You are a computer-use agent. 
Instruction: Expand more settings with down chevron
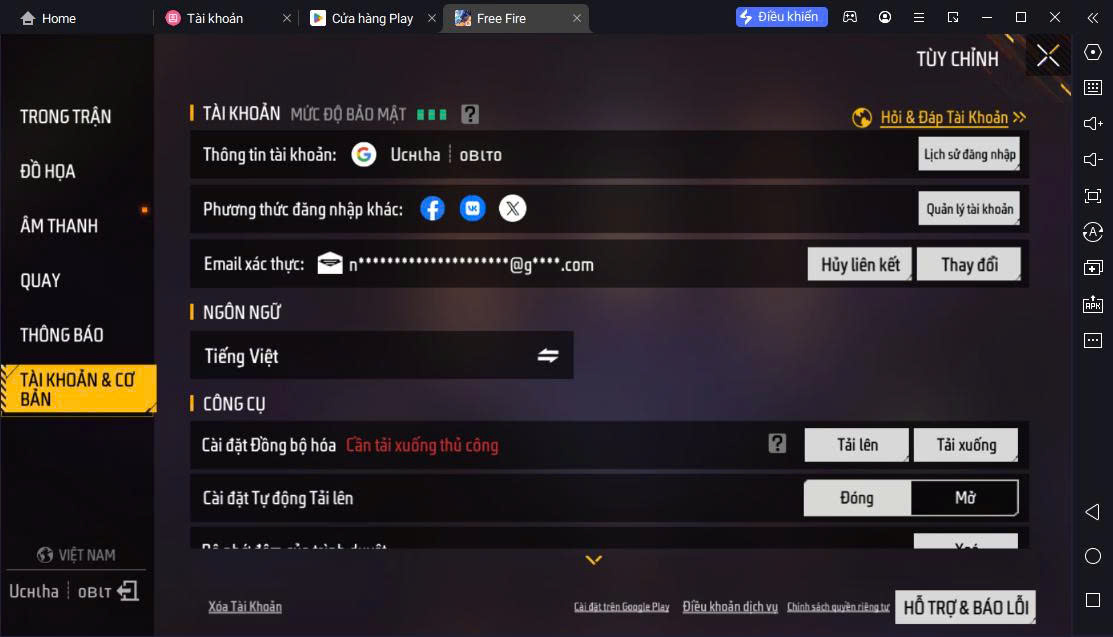pyautogui.click(x=594, y=560)
